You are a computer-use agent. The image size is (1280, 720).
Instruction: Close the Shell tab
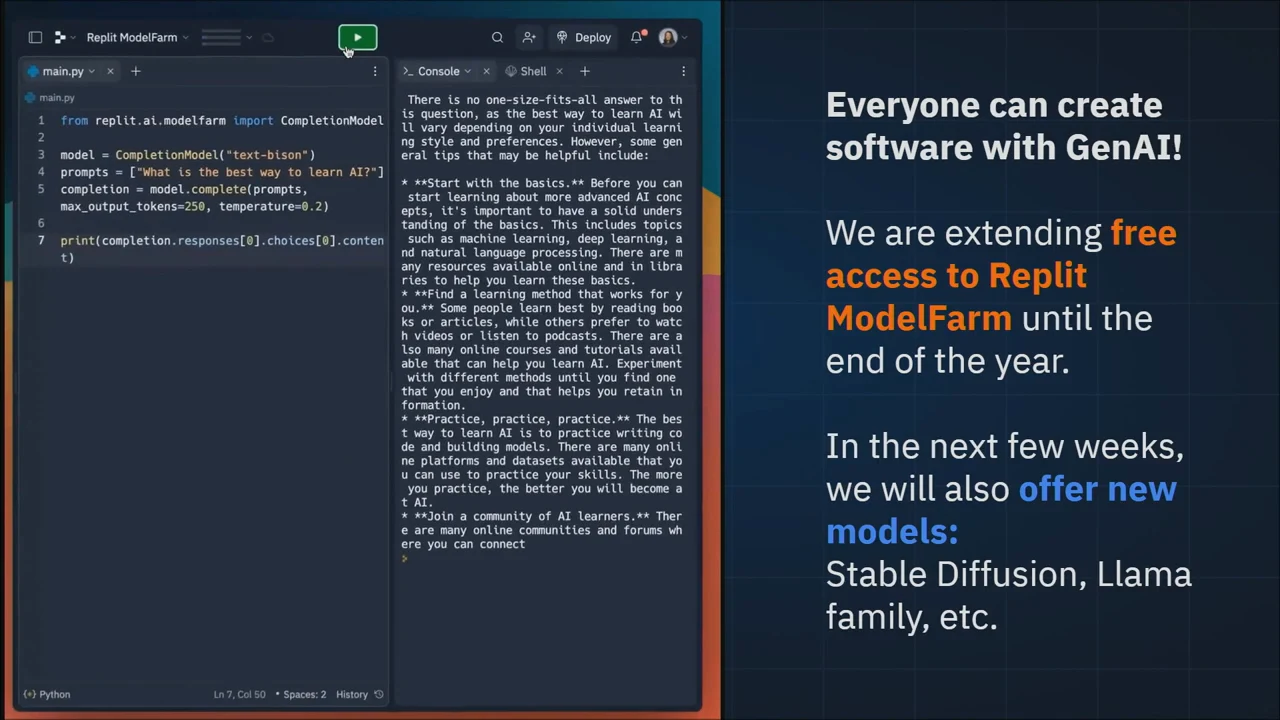pos(559,71)
